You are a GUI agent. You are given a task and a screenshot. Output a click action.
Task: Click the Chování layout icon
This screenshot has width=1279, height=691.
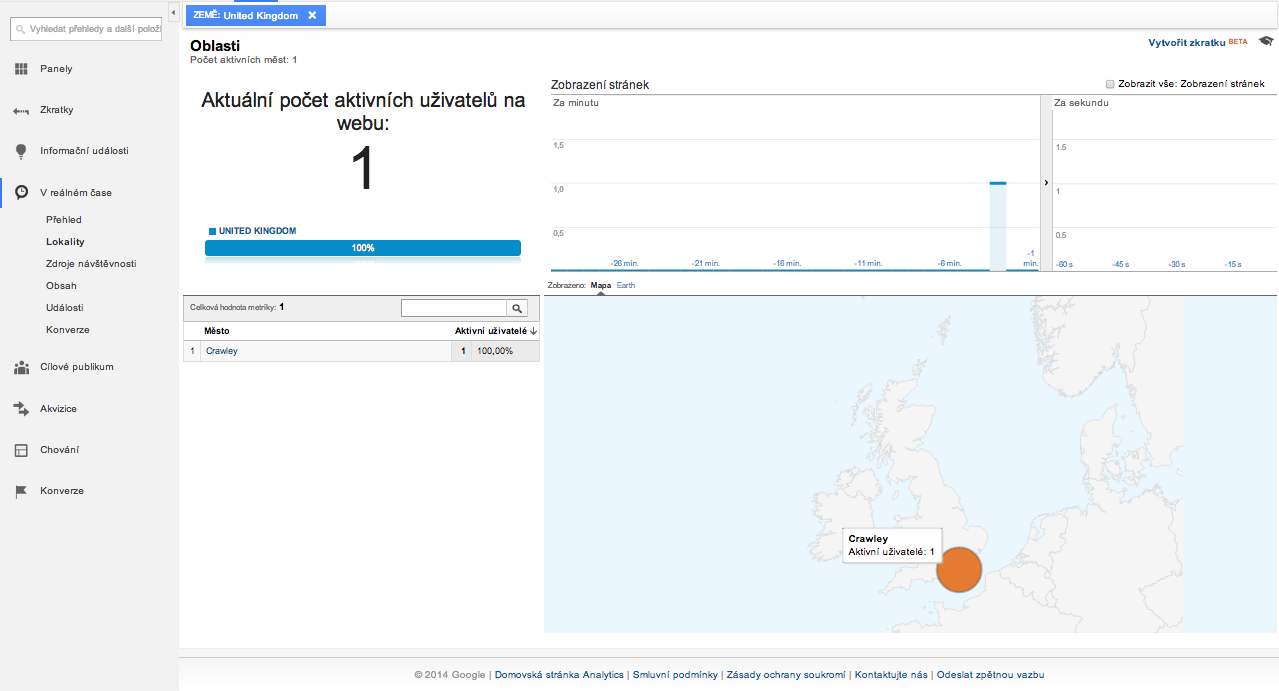21,450
